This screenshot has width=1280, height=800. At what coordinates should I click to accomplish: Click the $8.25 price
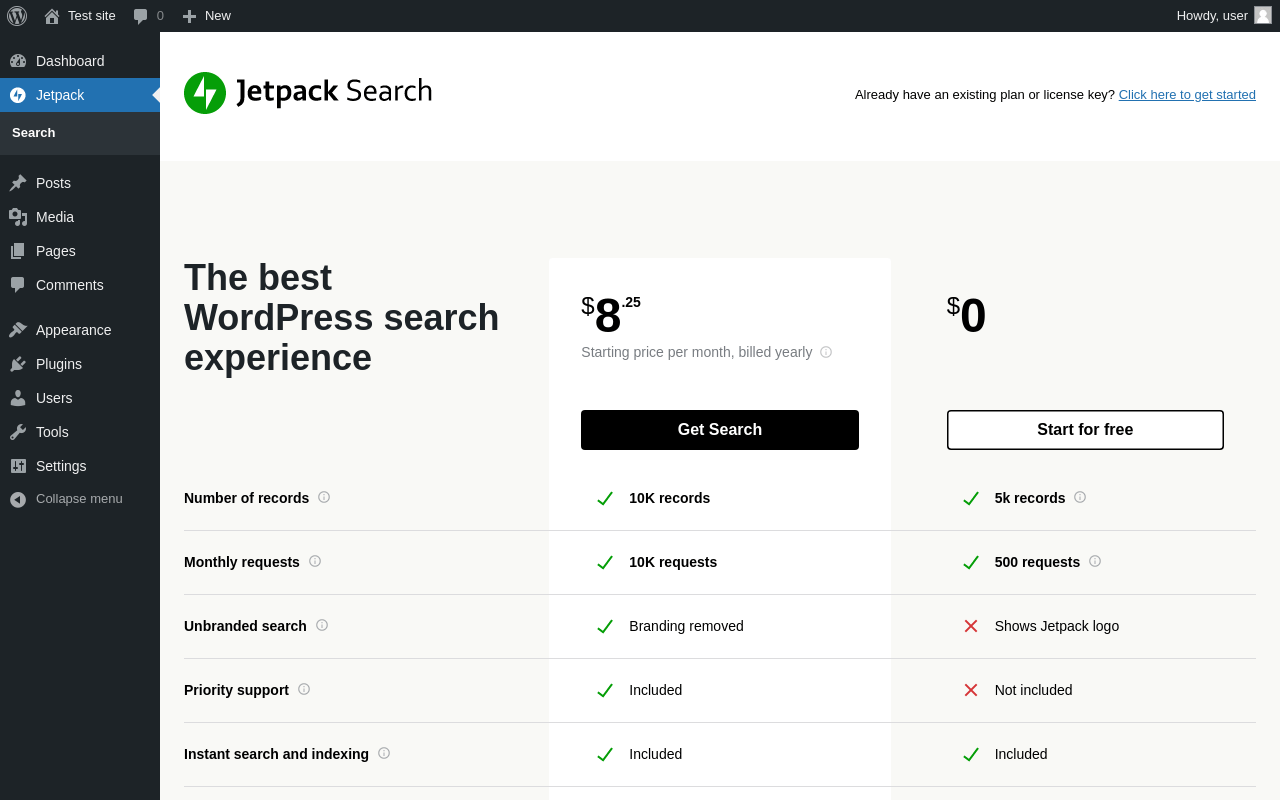coord(611,315)
